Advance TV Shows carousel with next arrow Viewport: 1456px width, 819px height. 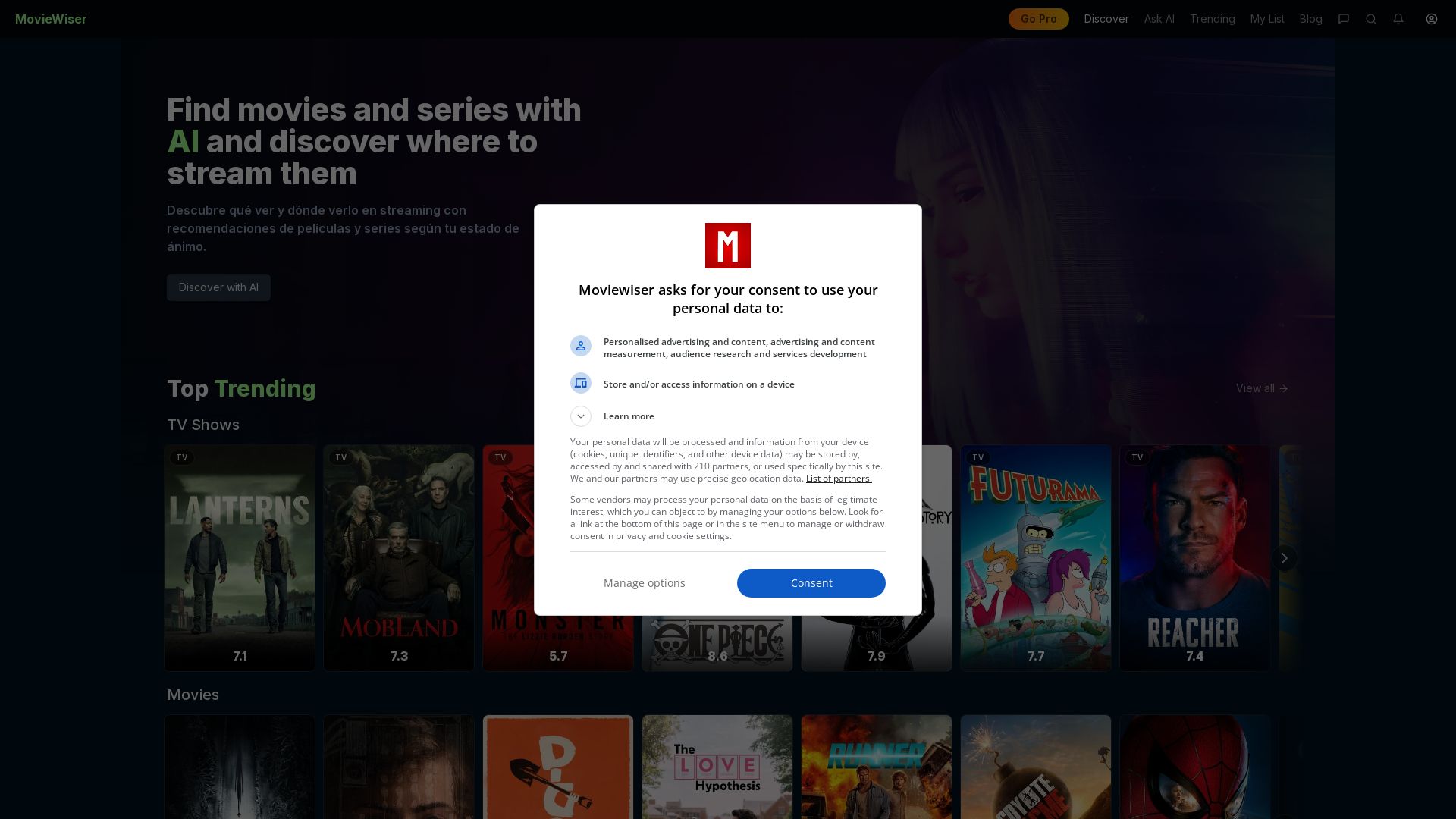(1284, 558)
